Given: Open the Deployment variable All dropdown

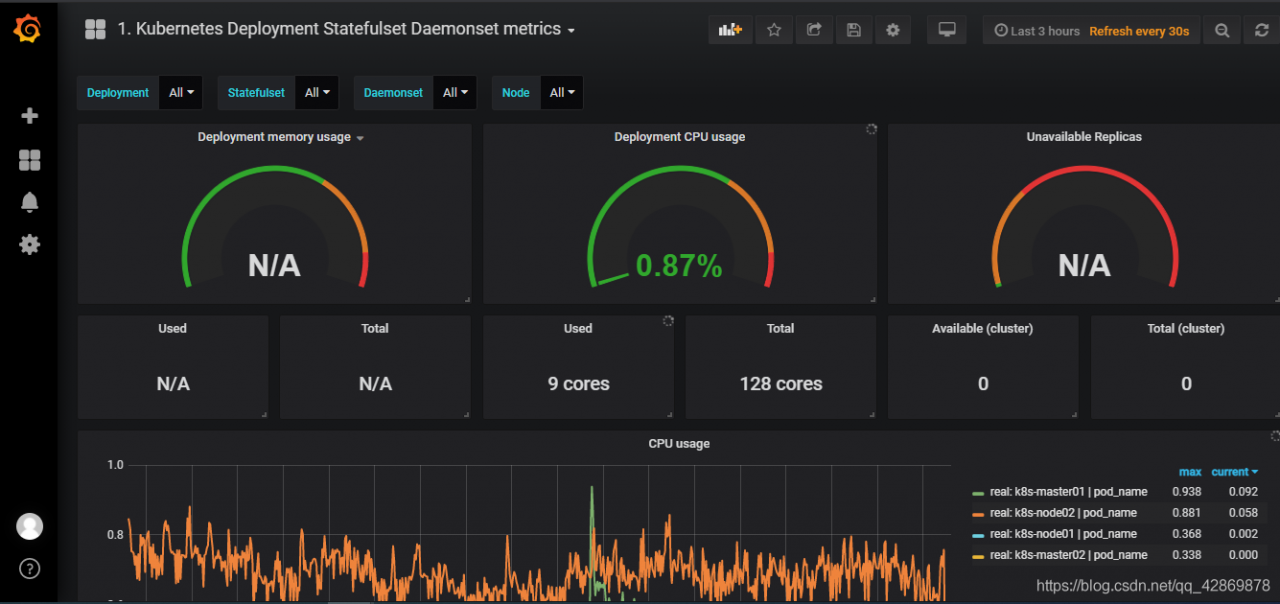Looking at the screenshot, I should click(x=181, y=93).
